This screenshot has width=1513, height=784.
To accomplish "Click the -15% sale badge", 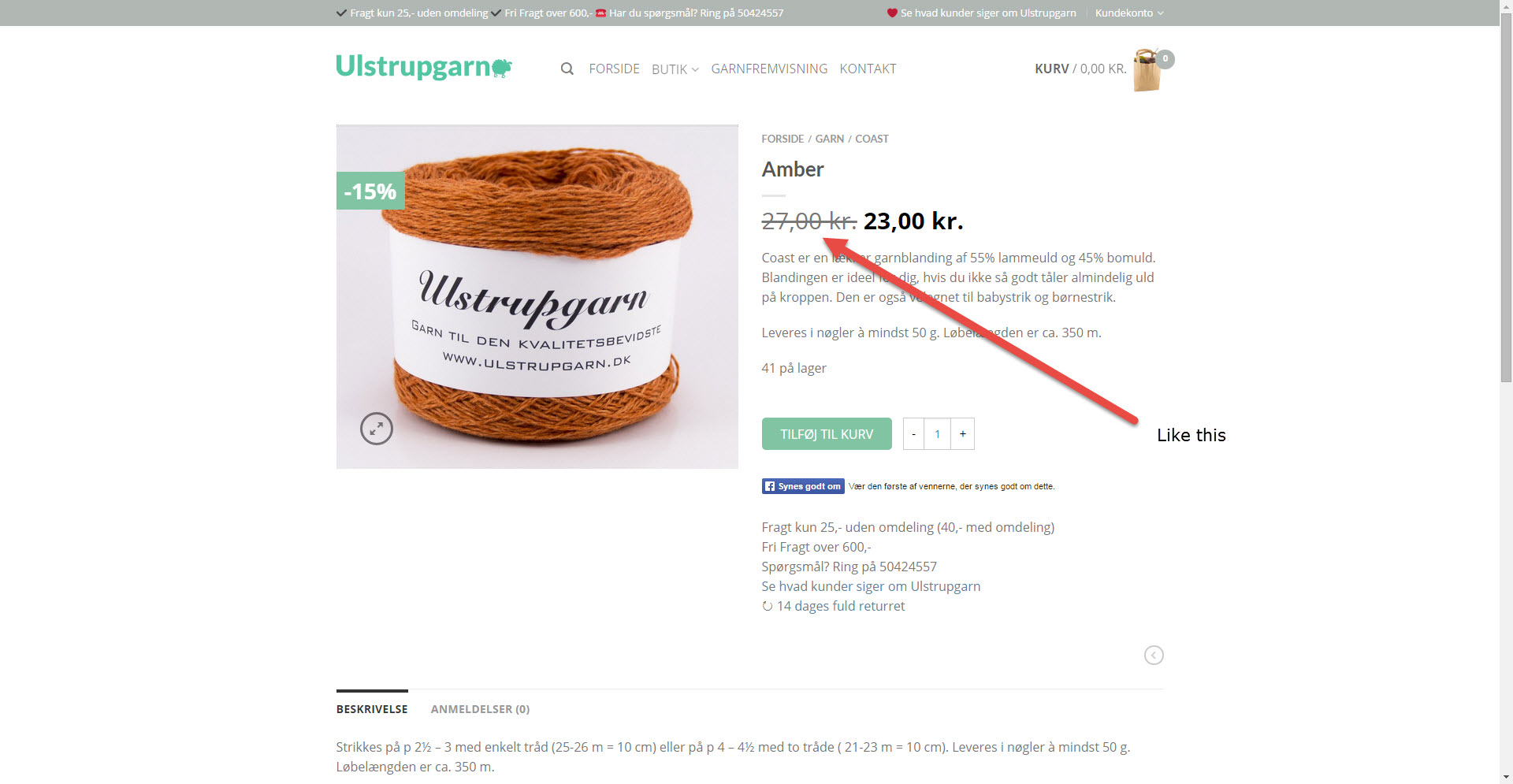I will pyautogui.click(x=370, y=191).
